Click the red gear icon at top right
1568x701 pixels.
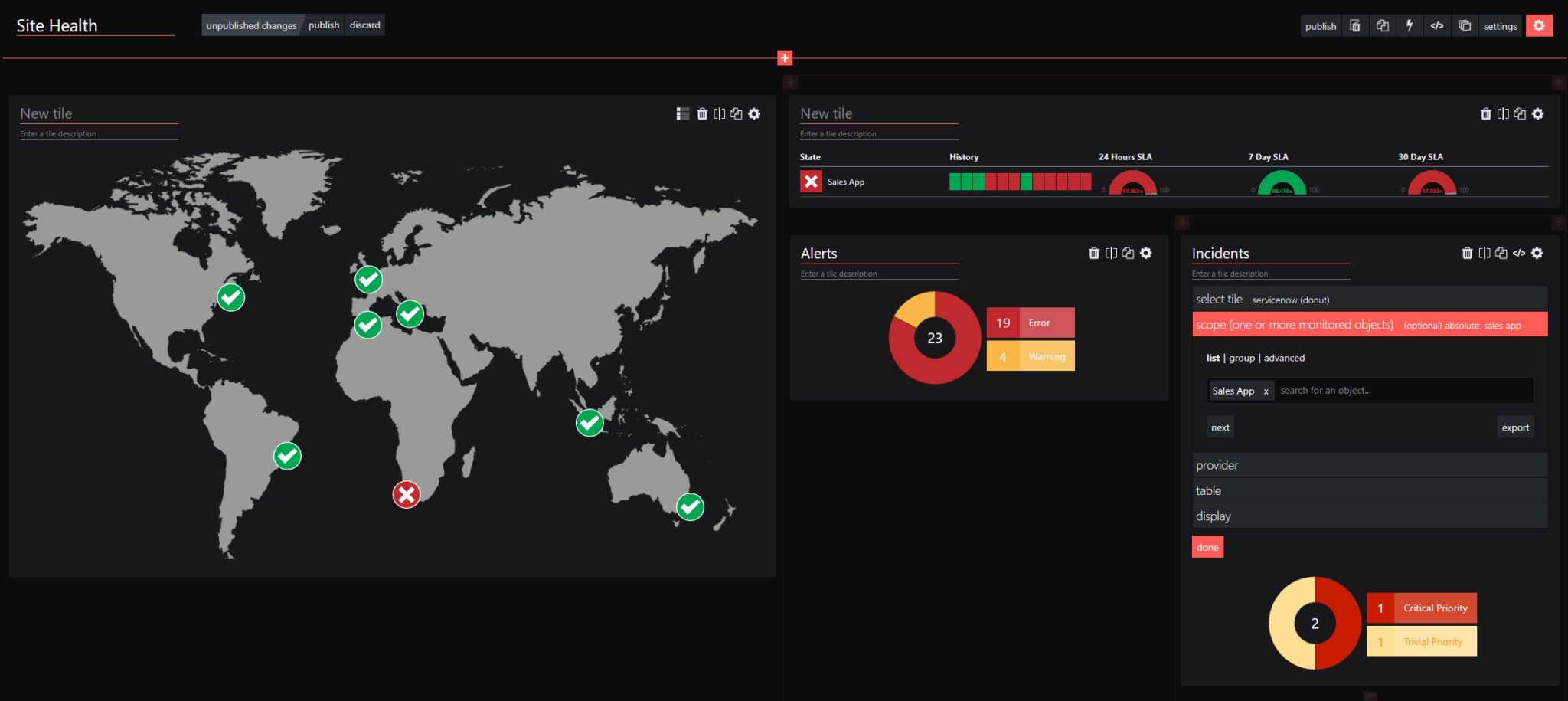pos(1539,25)
